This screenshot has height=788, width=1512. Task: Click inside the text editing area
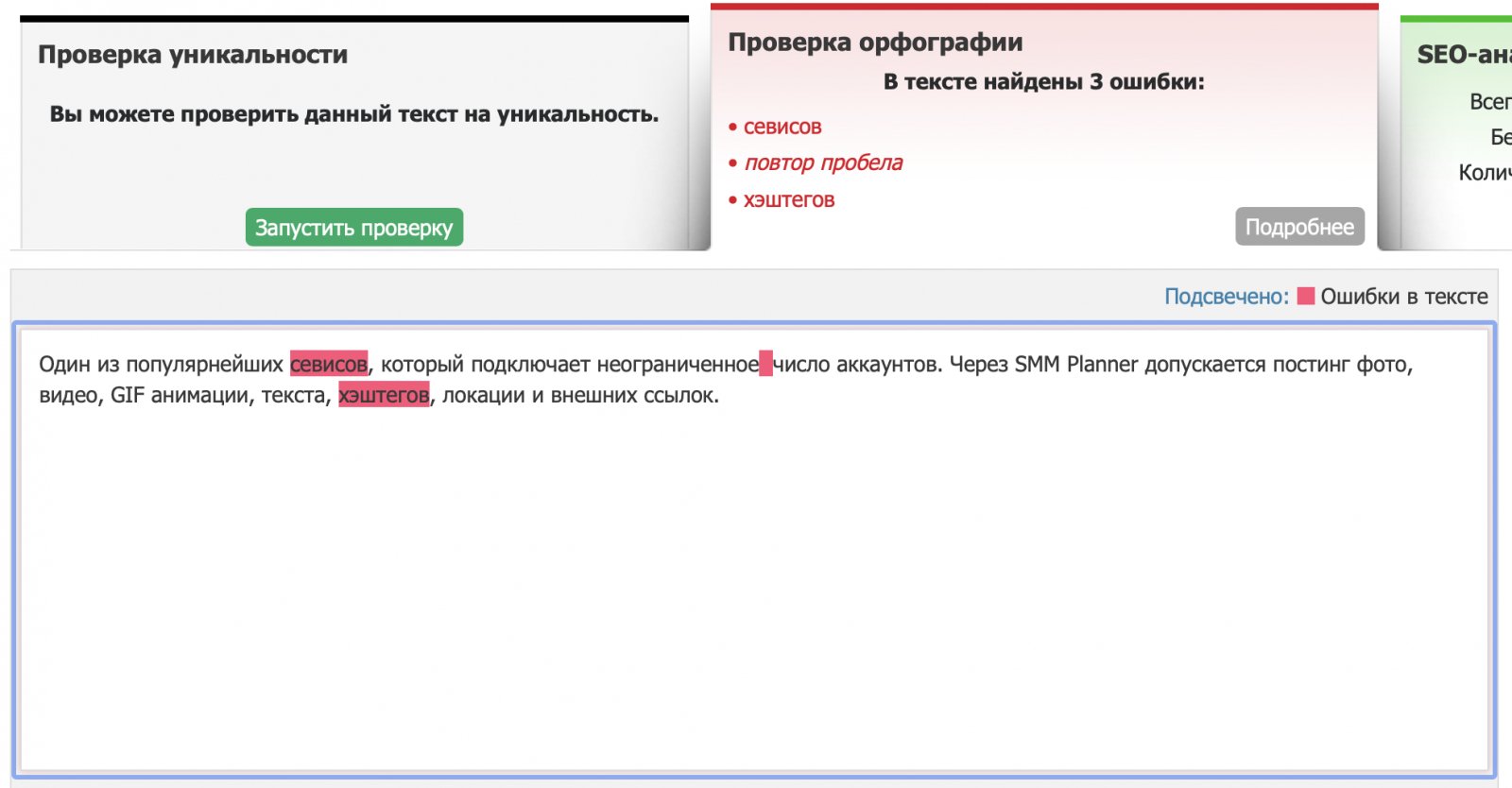coord(754,549)
